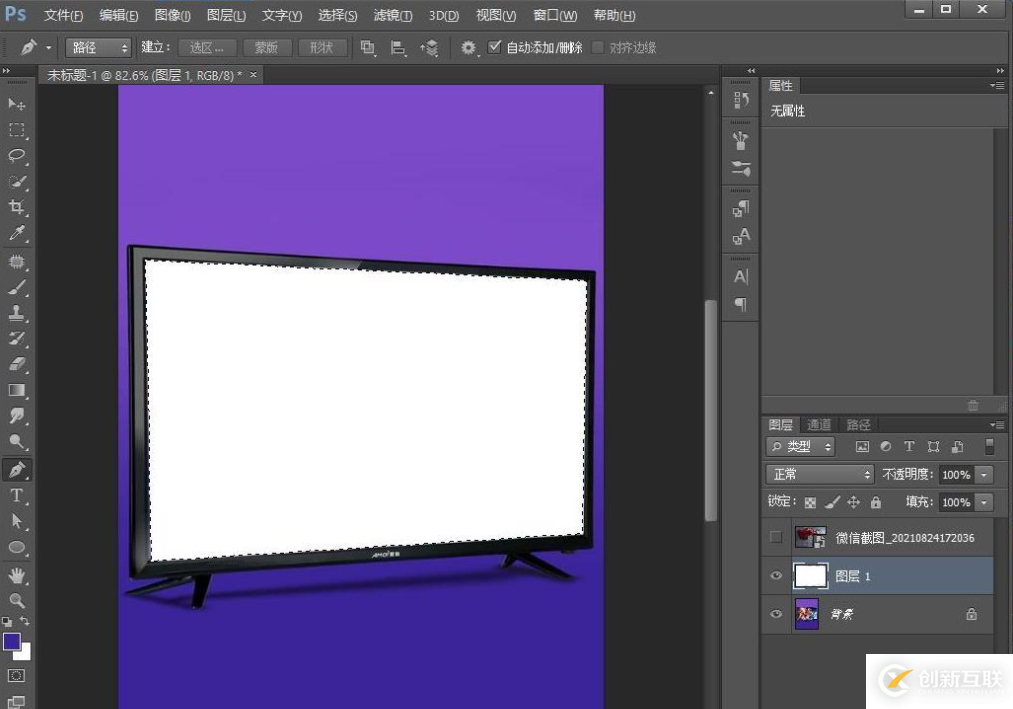Click the foreground color swatch

(x=12, y=641)
